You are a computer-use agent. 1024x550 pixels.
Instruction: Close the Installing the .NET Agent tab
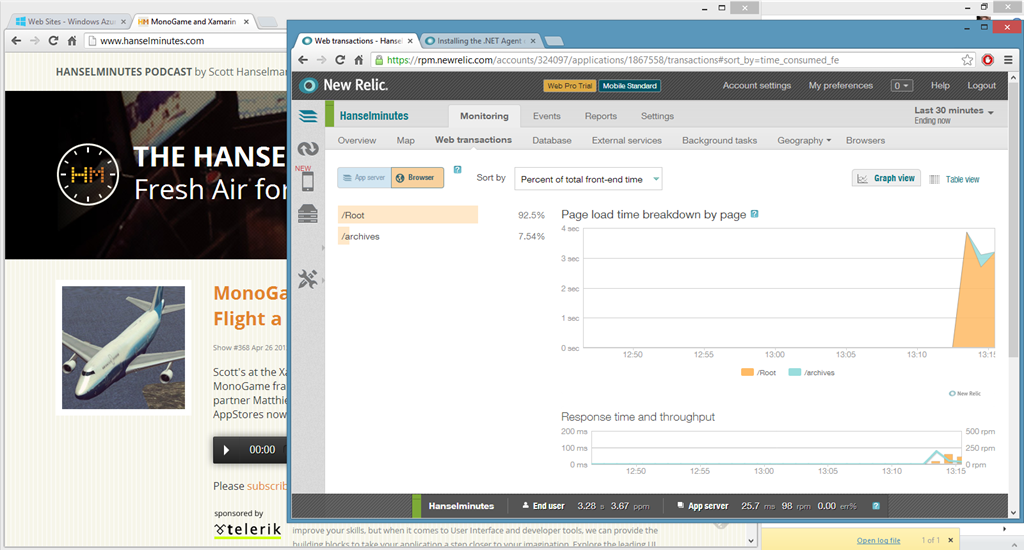click(533, 40)
